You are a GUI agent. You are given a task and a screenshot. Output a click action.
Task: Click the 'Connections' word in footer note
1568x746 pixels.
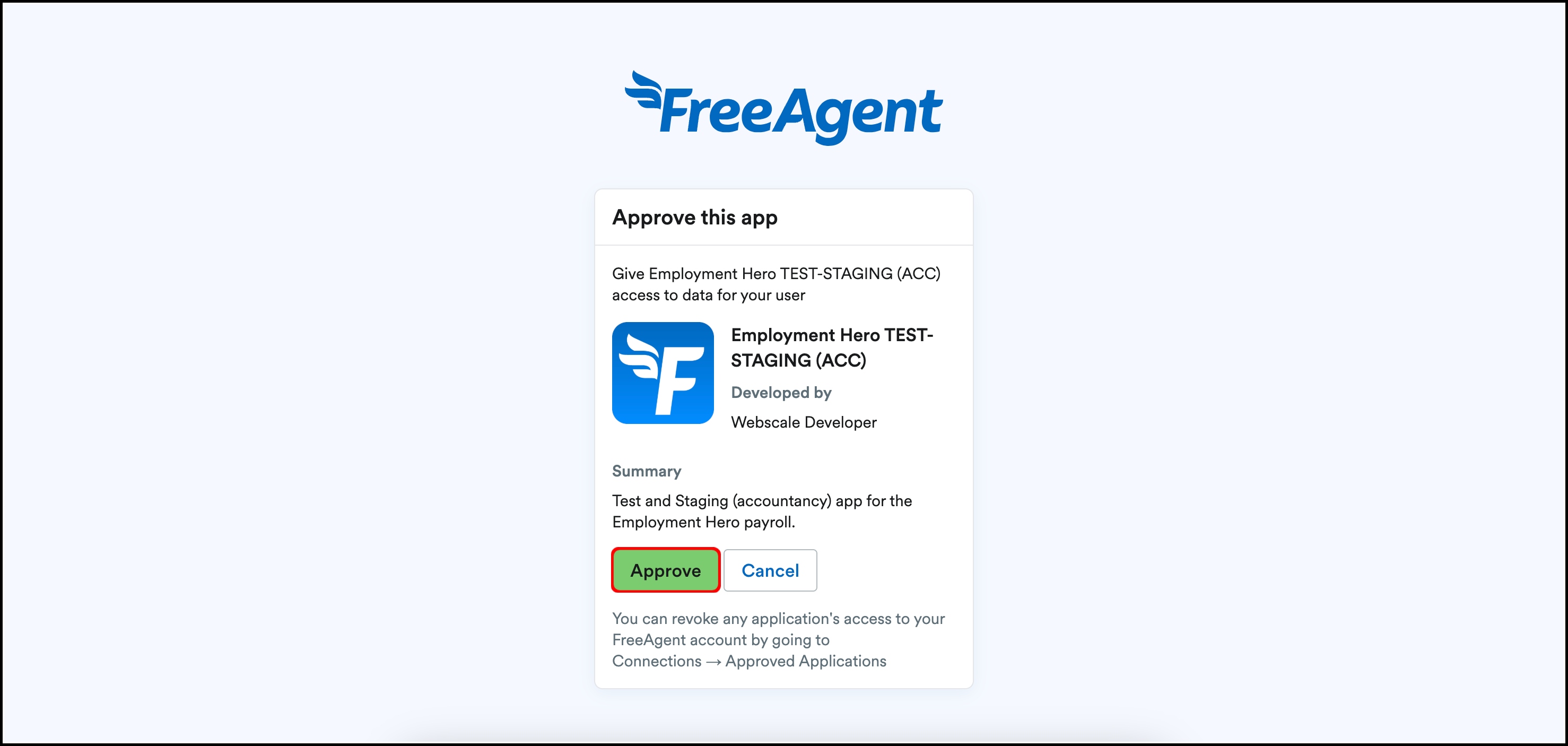tap(657, 661)
